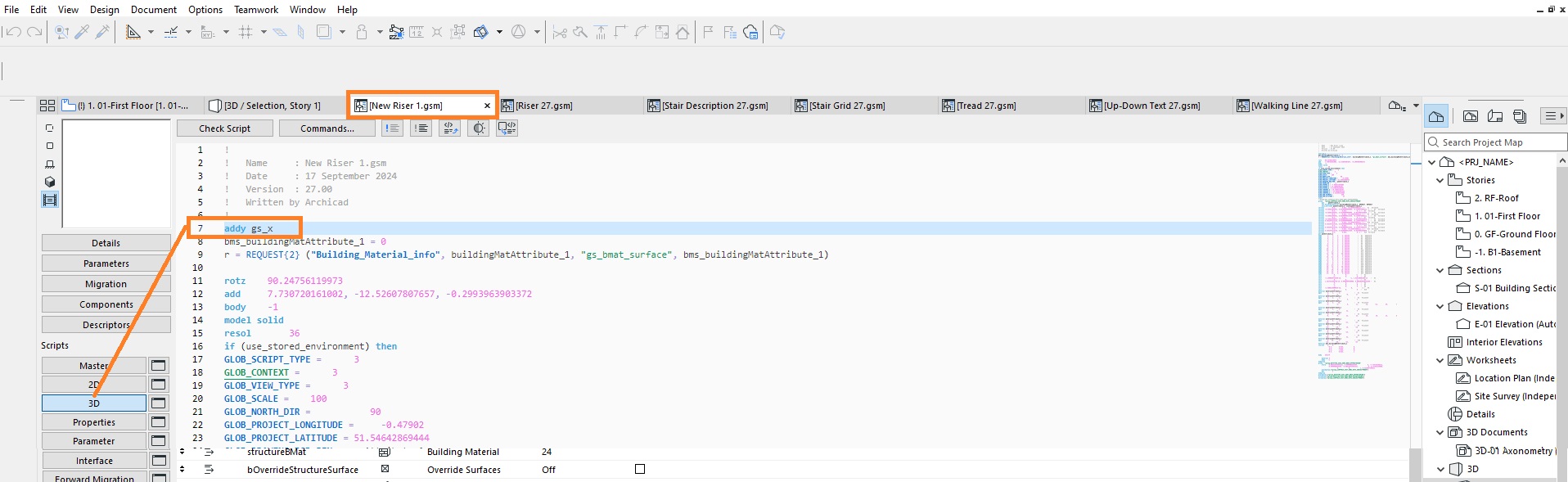The image size is (1568, 482).
Task: Toggle bOverrideStructureSurface checked box
Action: (x=385, y=469)
